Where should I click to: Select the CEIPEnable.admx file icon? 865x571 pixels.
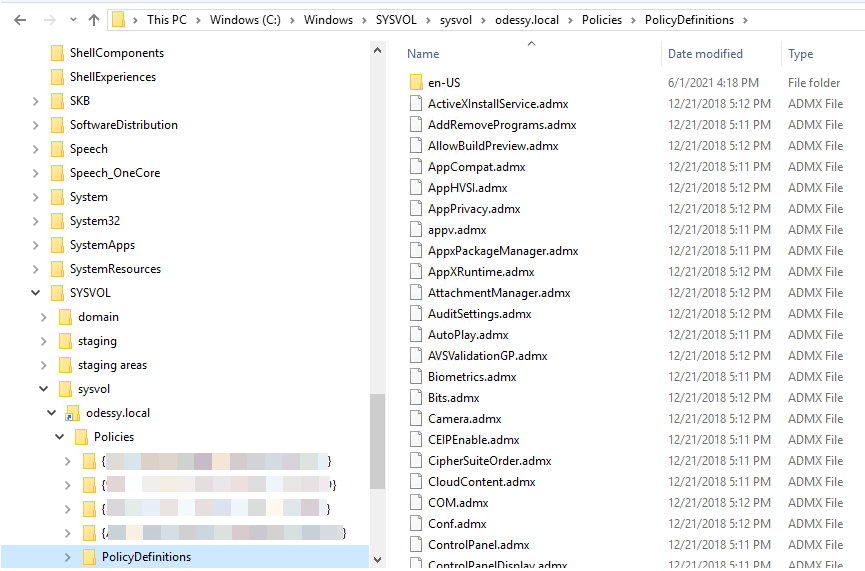416,439
